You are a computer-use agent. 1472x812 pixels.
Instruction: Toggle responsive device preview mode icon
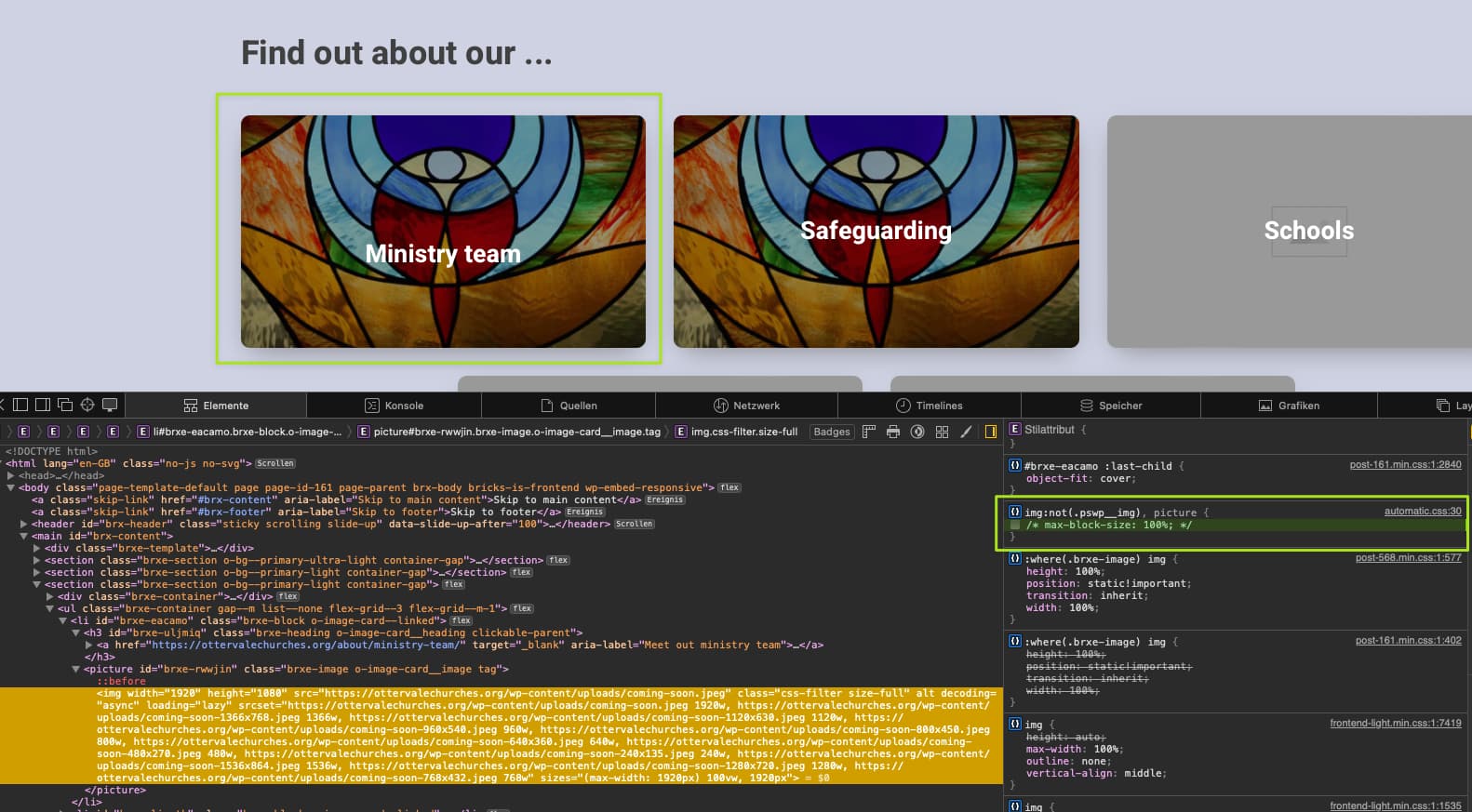(110, 405)
